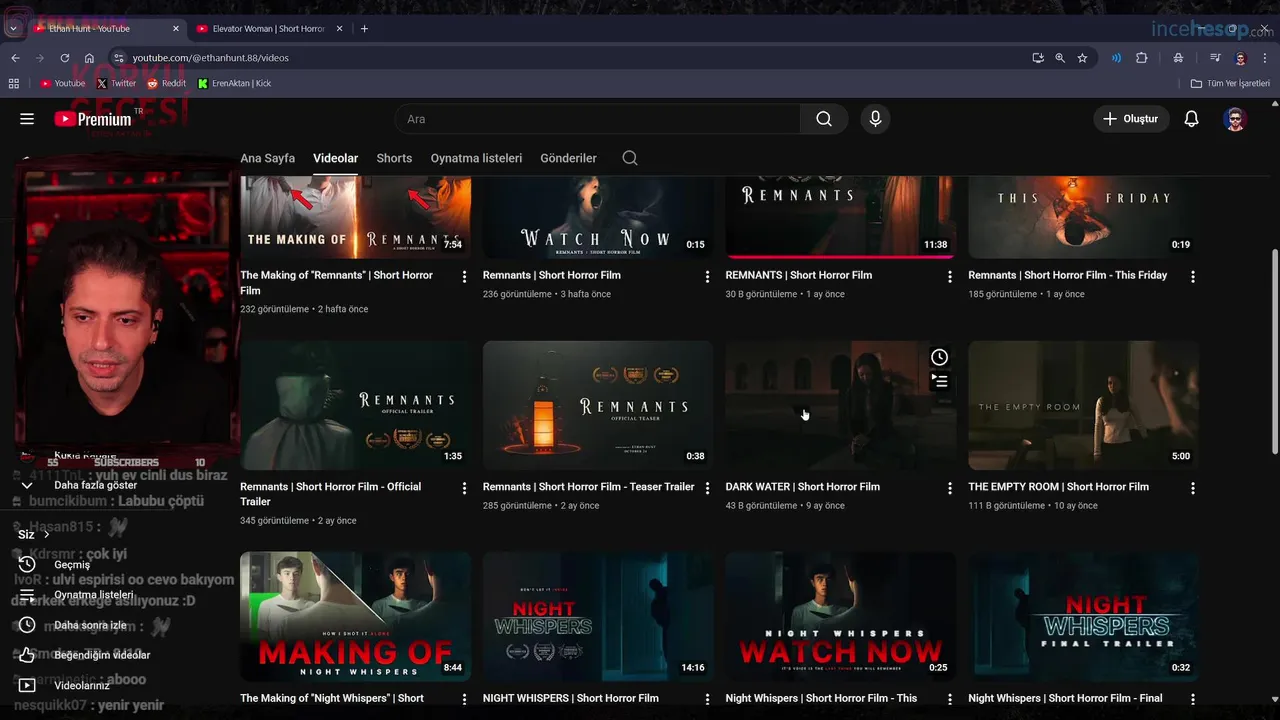
Task: Bookmark this page with the star
Action: [x=1082, y=58]
